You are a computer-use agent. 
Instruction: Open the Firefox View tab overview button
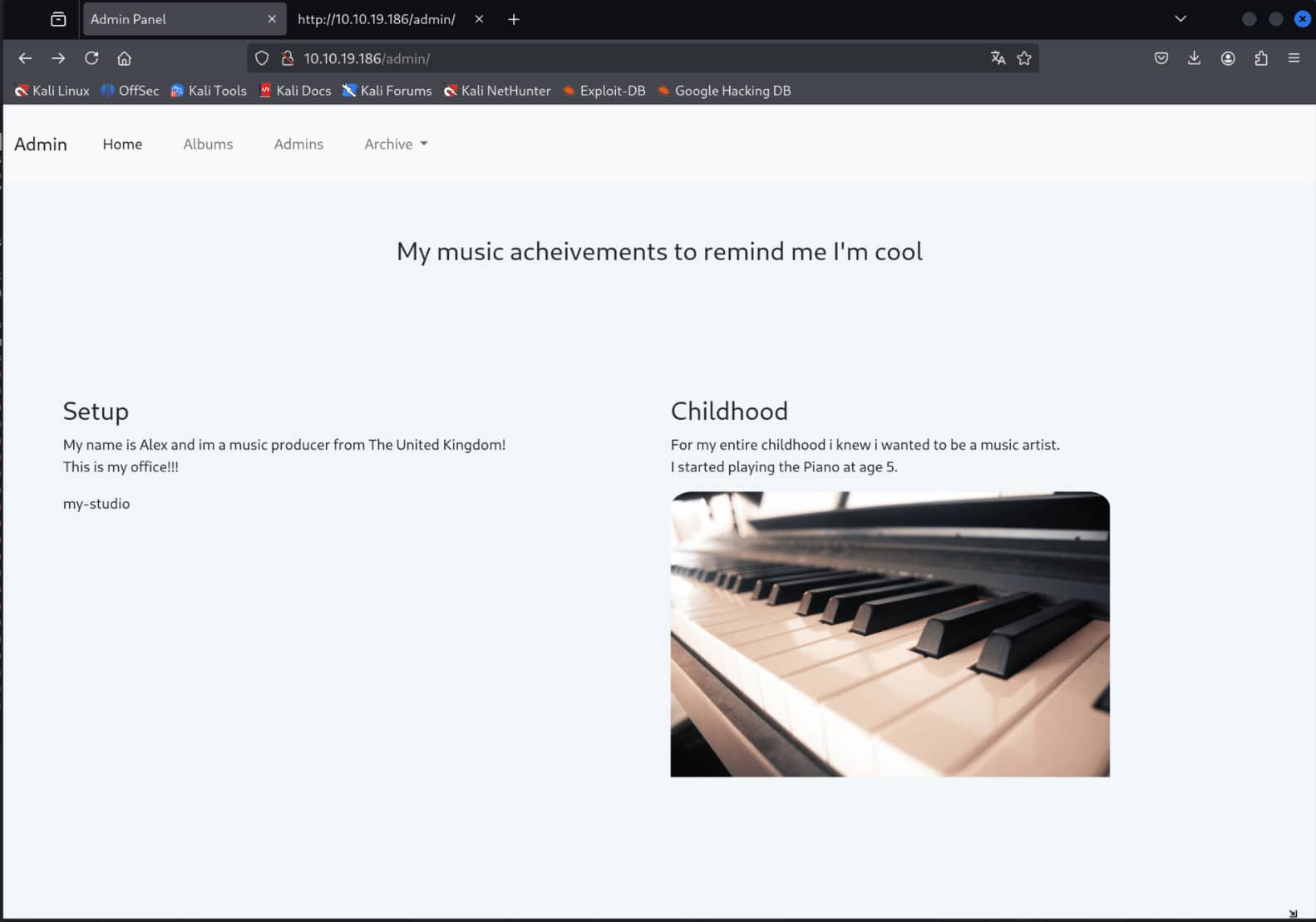tap(58, 19)
